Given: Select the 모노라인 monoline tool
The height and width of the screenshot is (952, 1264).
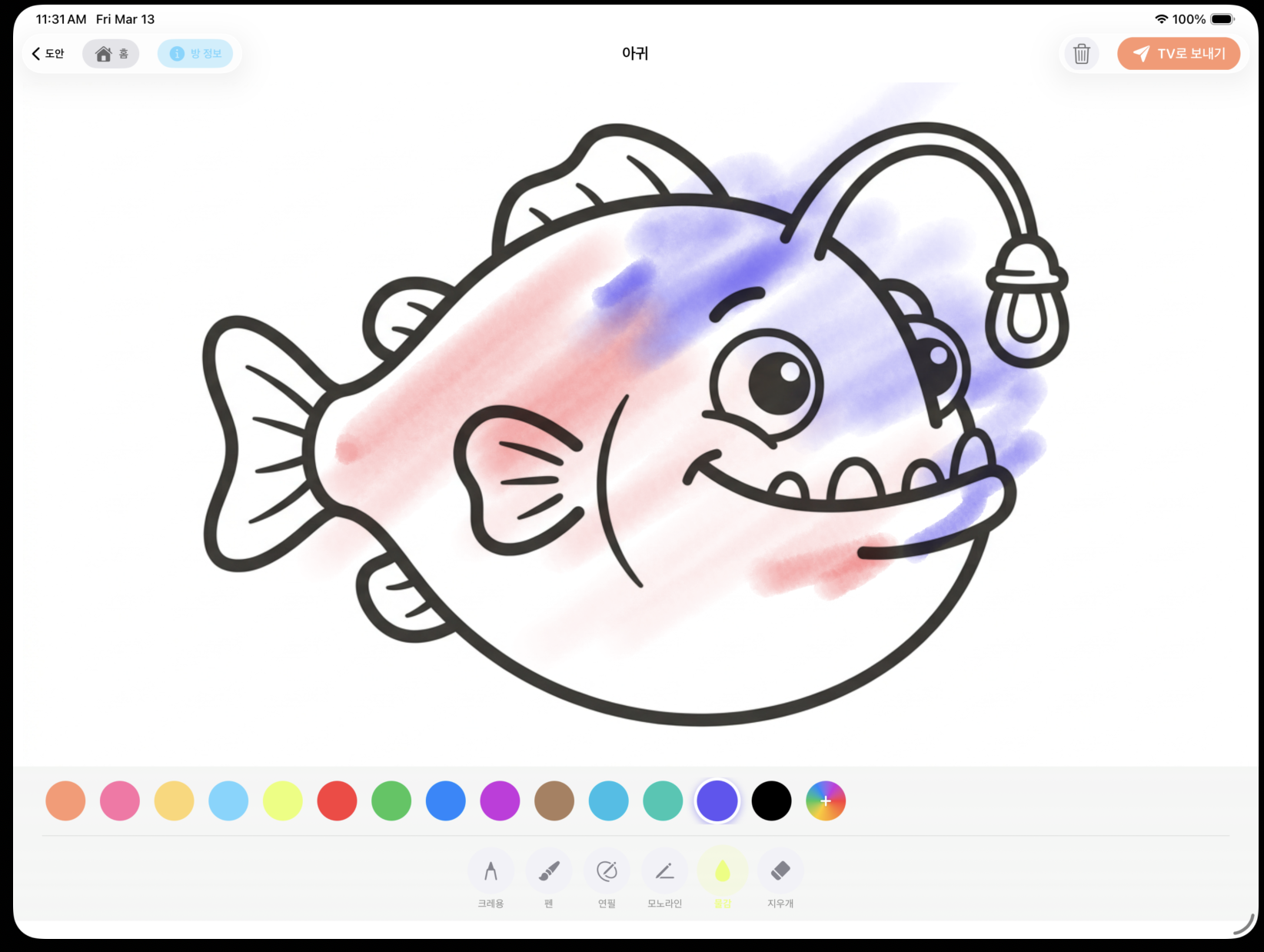Looking at the screenshot, I should [664, 874].
